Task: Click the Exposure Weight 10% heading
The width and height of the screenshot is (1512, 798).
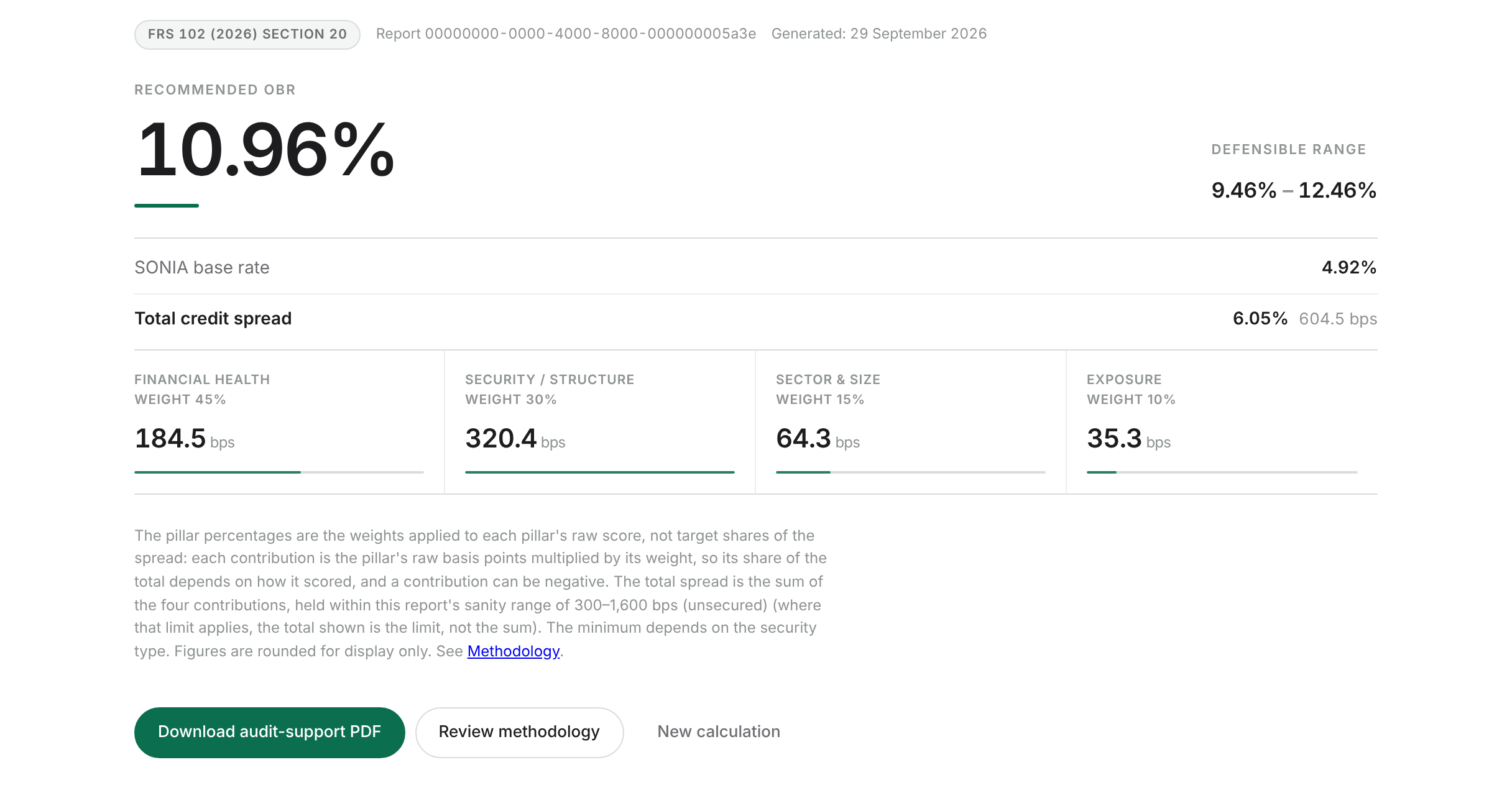Action: 1131,389
